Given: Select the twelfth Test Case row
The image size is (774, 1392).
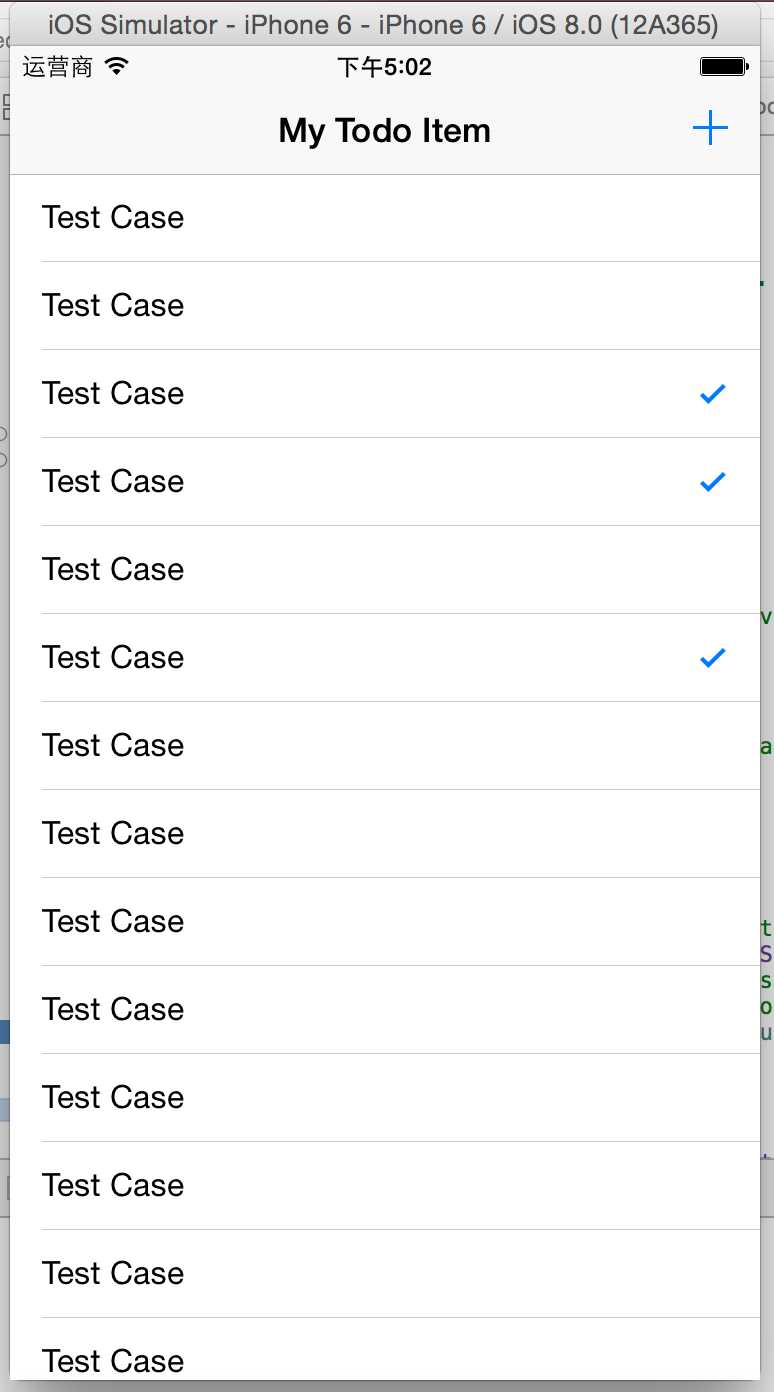Looking at the screenshot, I should click(x=385, y=1186).
